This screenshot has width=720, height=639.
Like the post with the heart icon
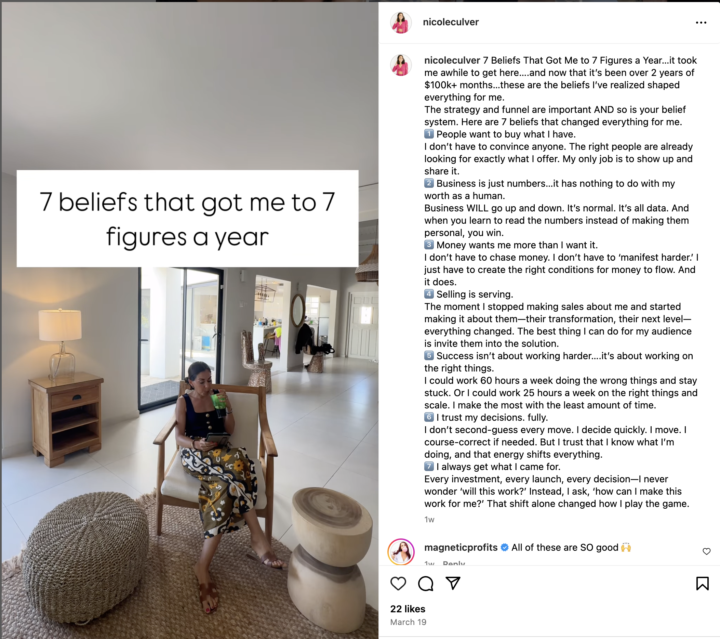(x=398, y=583)
